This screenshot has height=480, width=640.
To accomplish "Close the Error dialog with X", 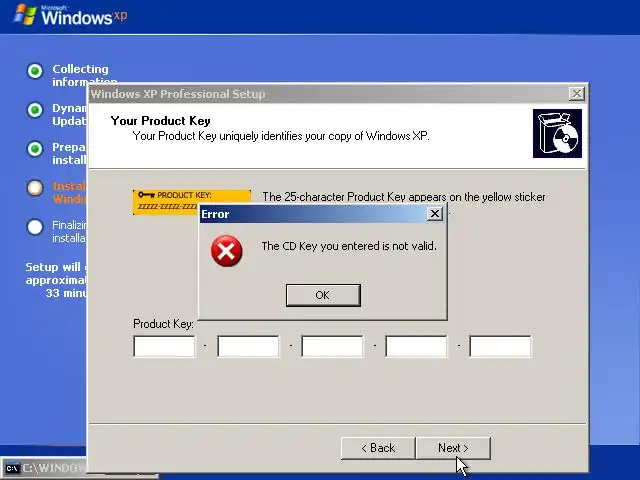I will pyautogui.click(x=435, y=213).
